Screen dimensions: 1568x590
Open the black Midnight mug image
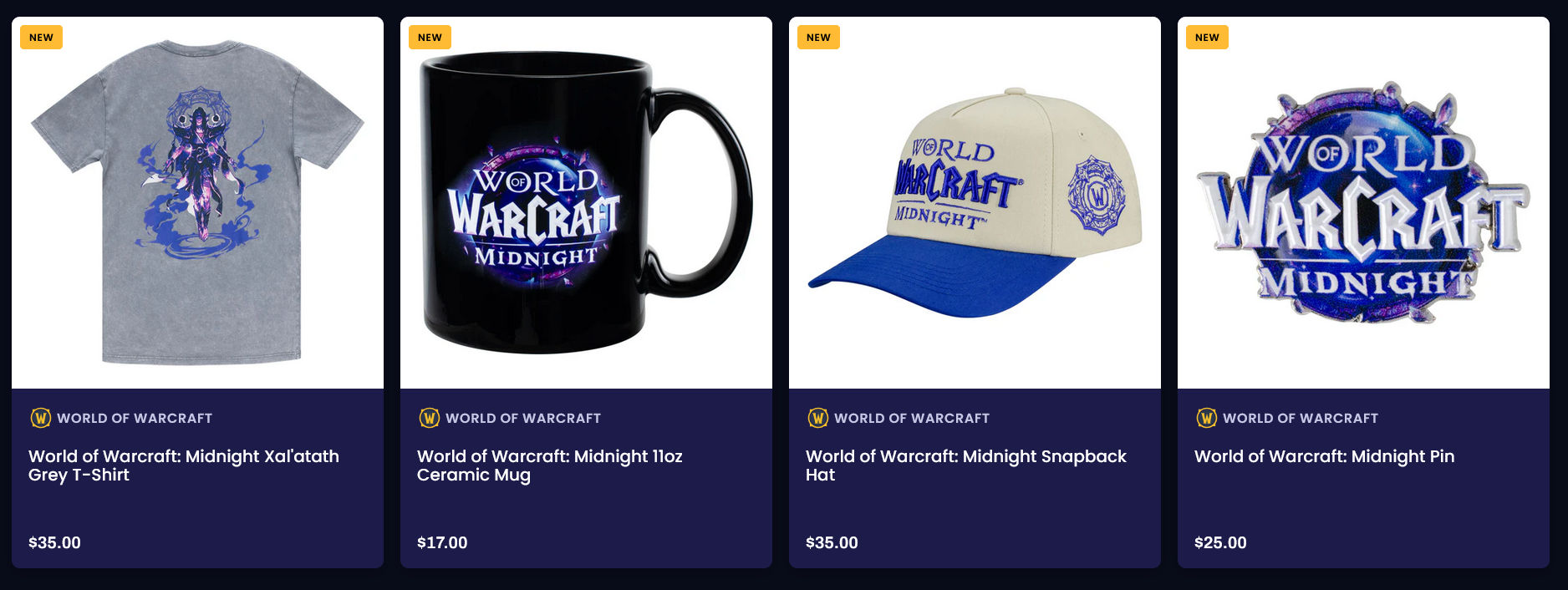[x=586, y=203]
